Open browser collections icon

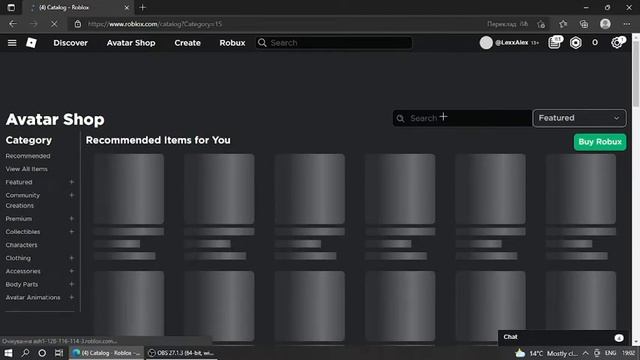(x=584, y=24)
